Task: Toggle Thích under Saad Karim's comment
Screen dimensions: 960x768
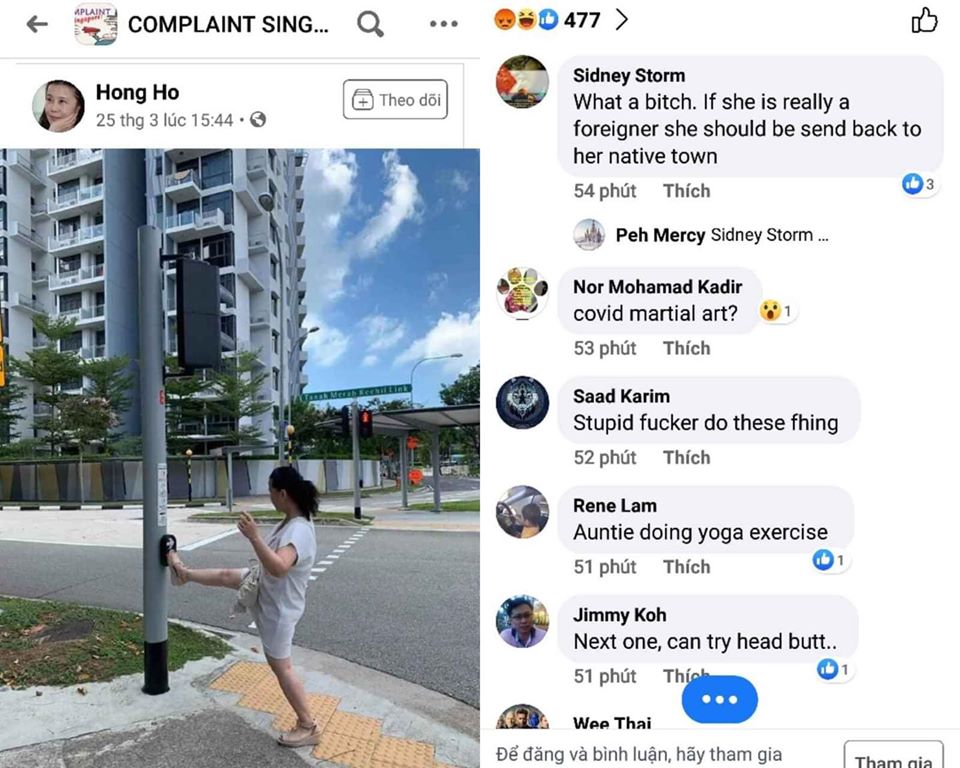Action: [686, 457]
